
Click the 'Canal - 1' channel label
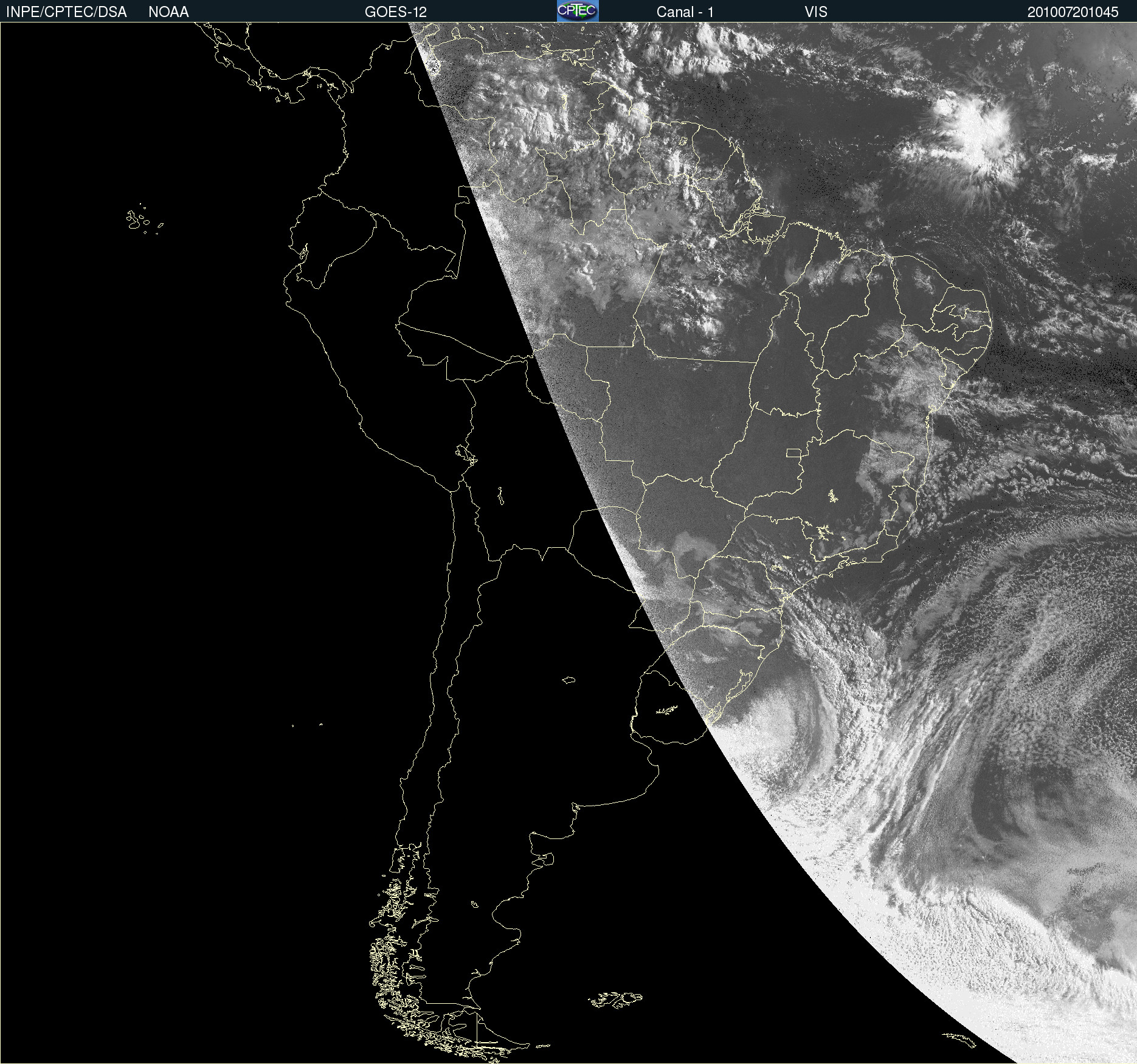685,12
